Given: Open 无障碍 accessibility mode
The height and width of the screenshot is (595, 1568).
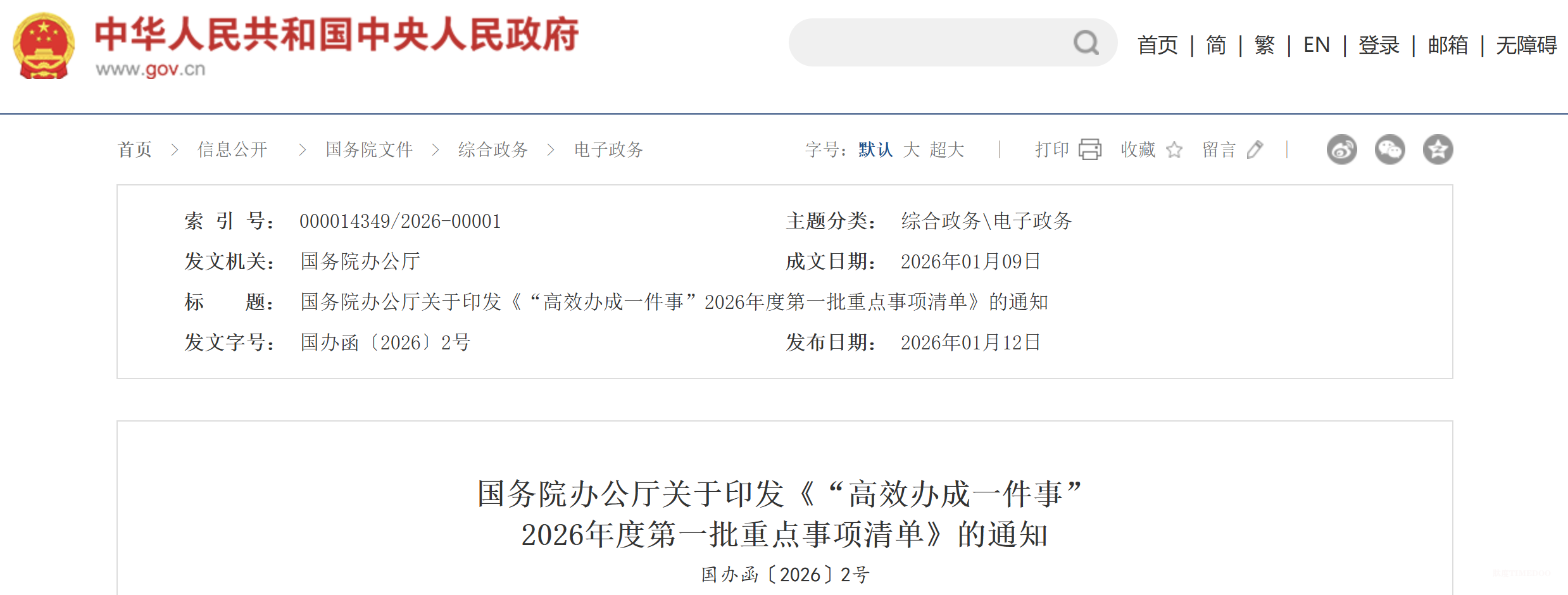Looking at the screenshot, I should [x=1526, y=45].
